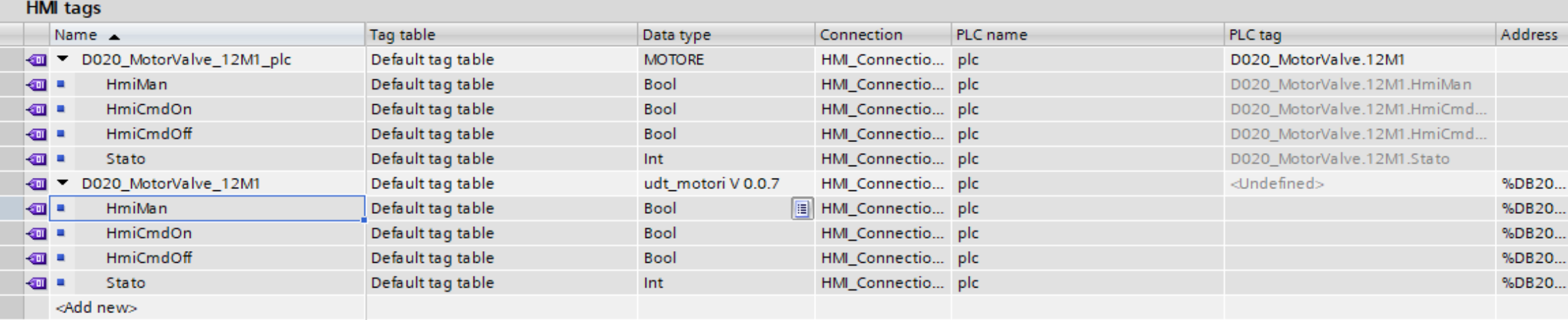Viewport: 1568px width, 320px height.
Task: Click the blue element marker beside first Stato
Action: point(61,159)
